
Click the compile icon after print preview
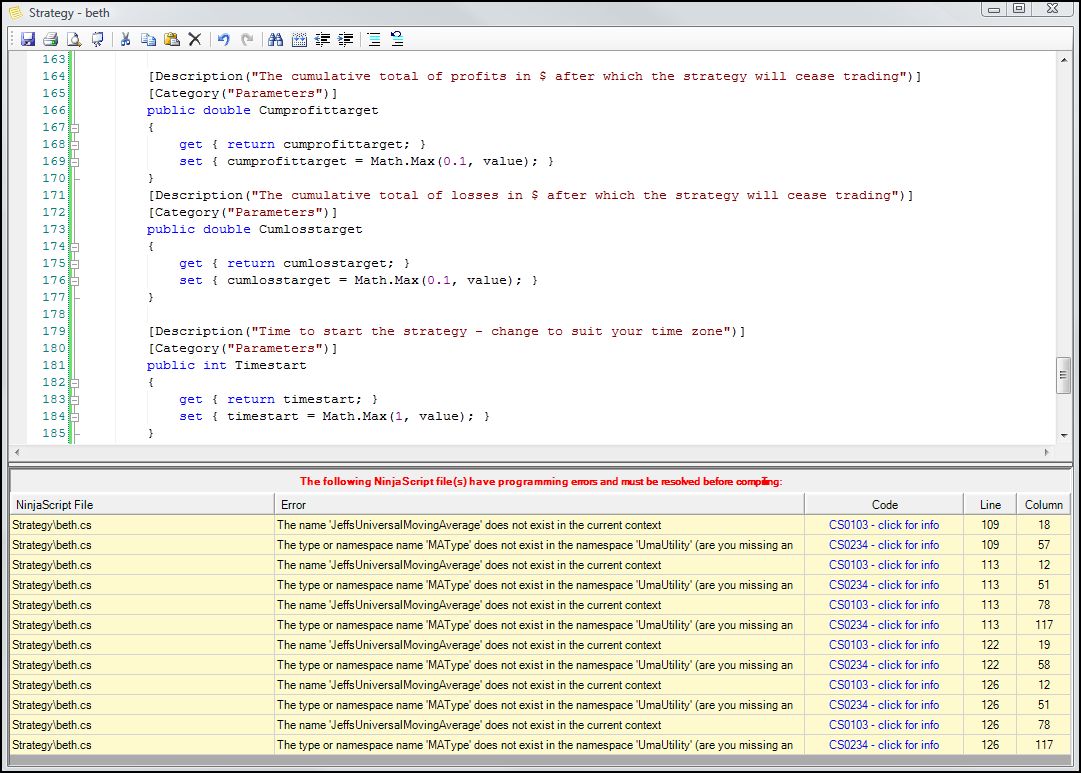pos(97,39)
